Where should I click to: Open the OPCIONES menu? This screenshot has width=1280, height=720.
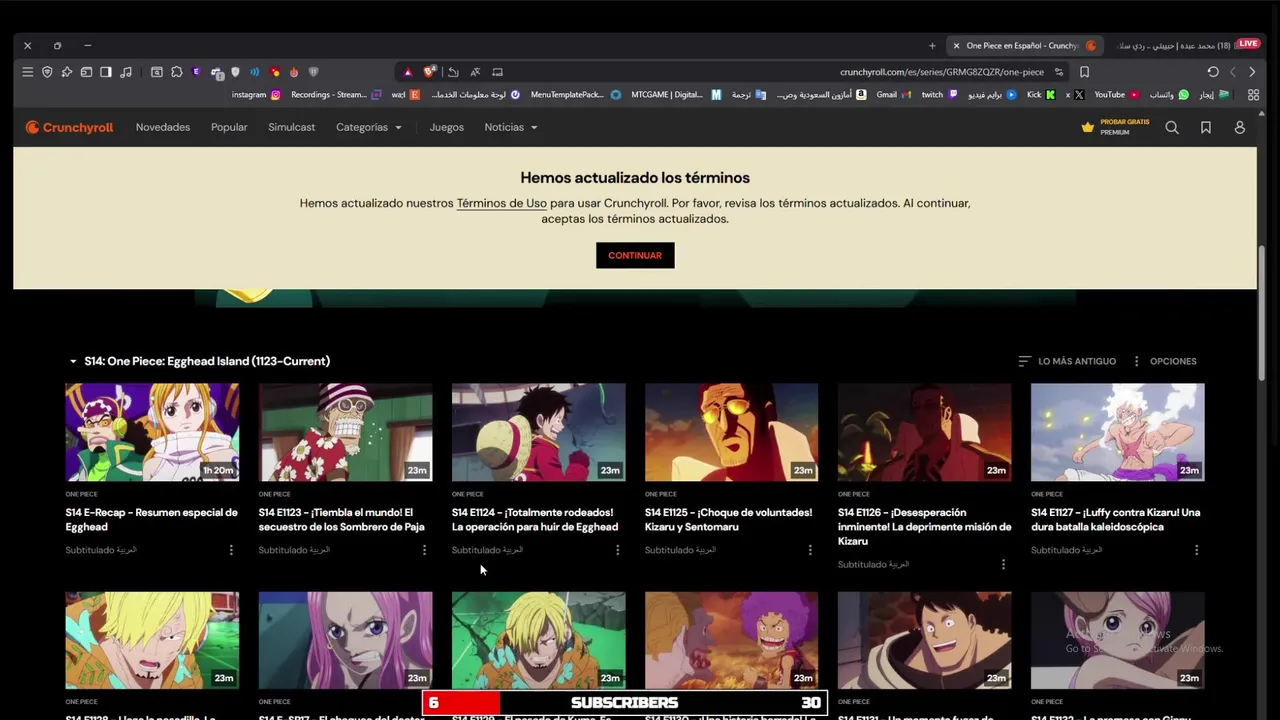pyautogui.click(x=1164, y=361)
